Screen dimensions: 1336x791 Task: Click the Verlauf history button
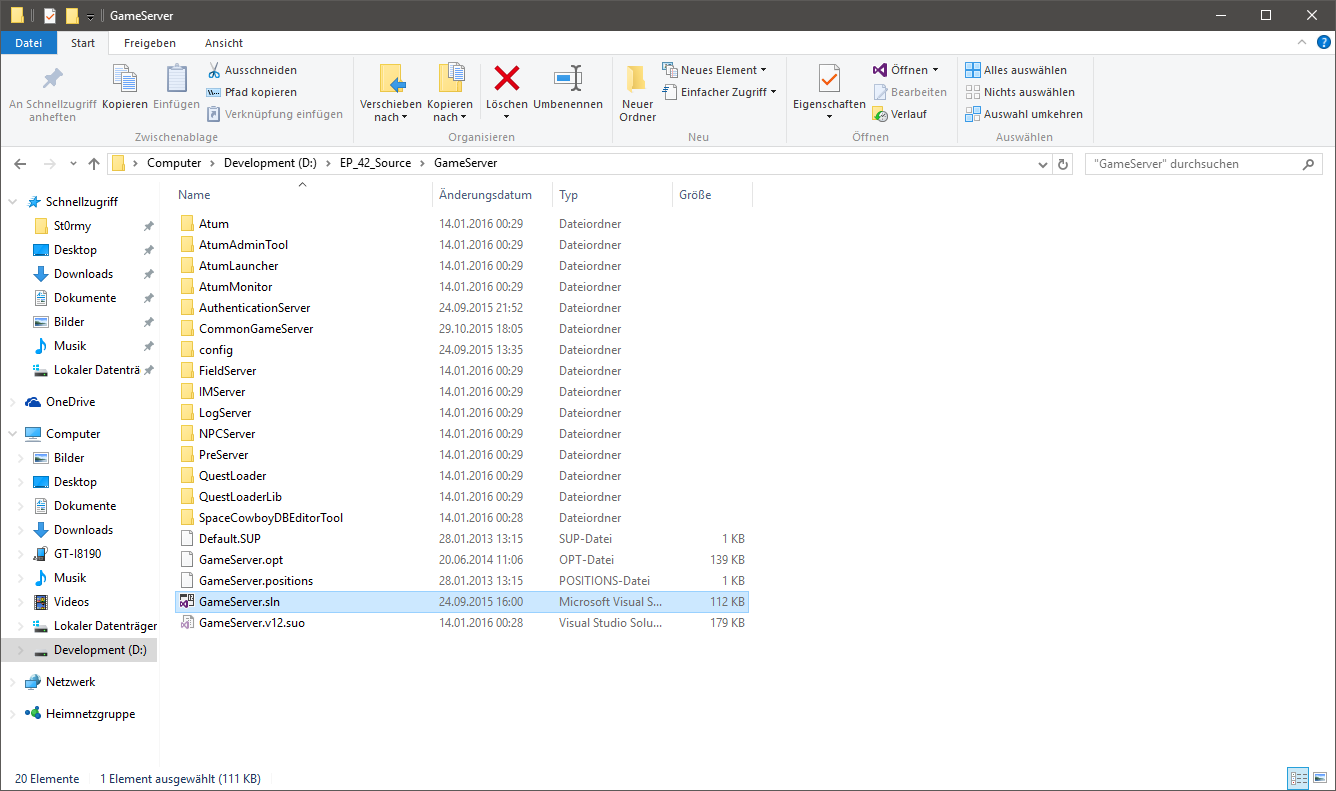[900, 114]
